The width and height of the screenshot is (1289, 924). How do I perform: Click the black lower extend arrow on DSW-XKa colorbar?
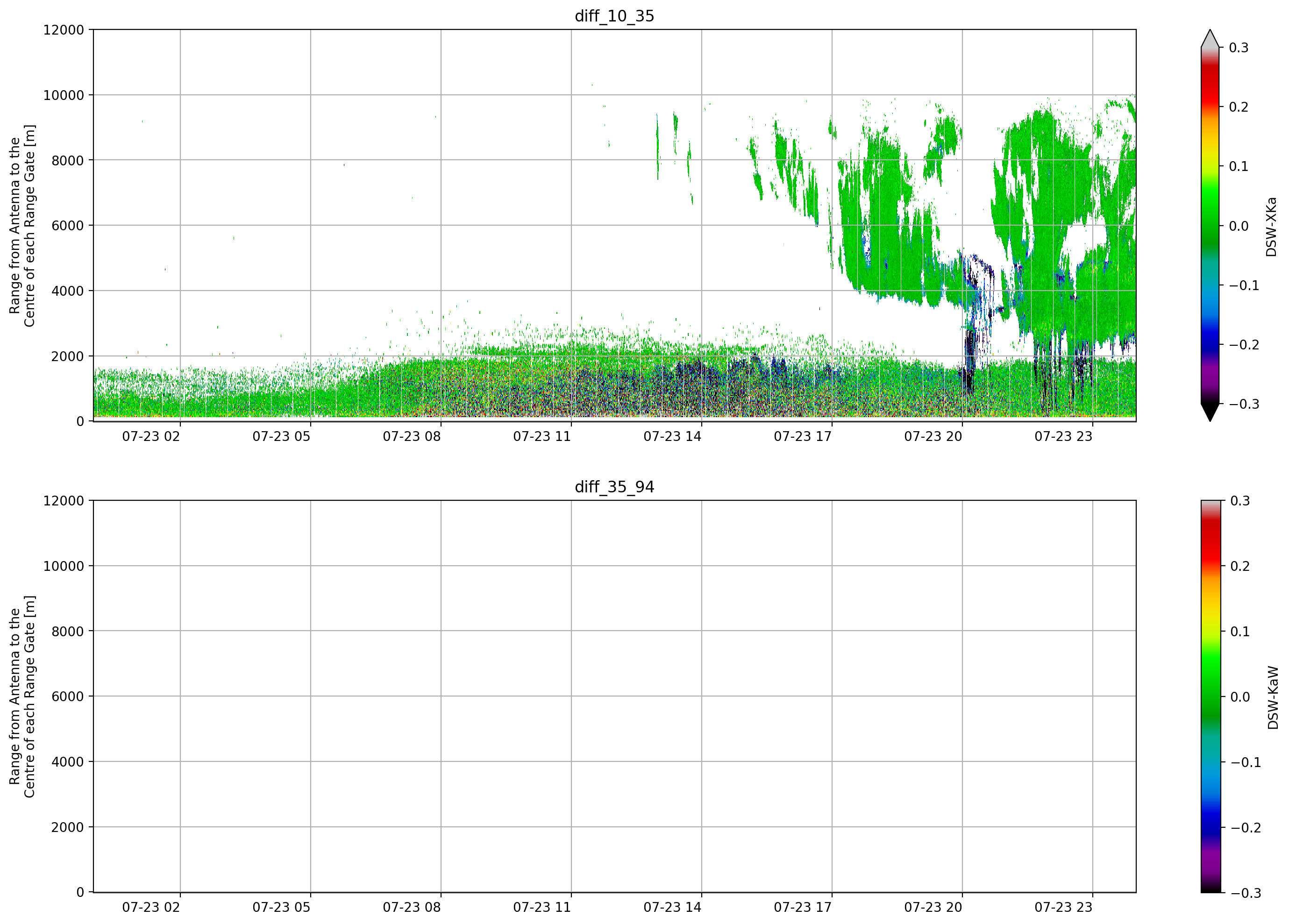click(x=1210, y=412)
